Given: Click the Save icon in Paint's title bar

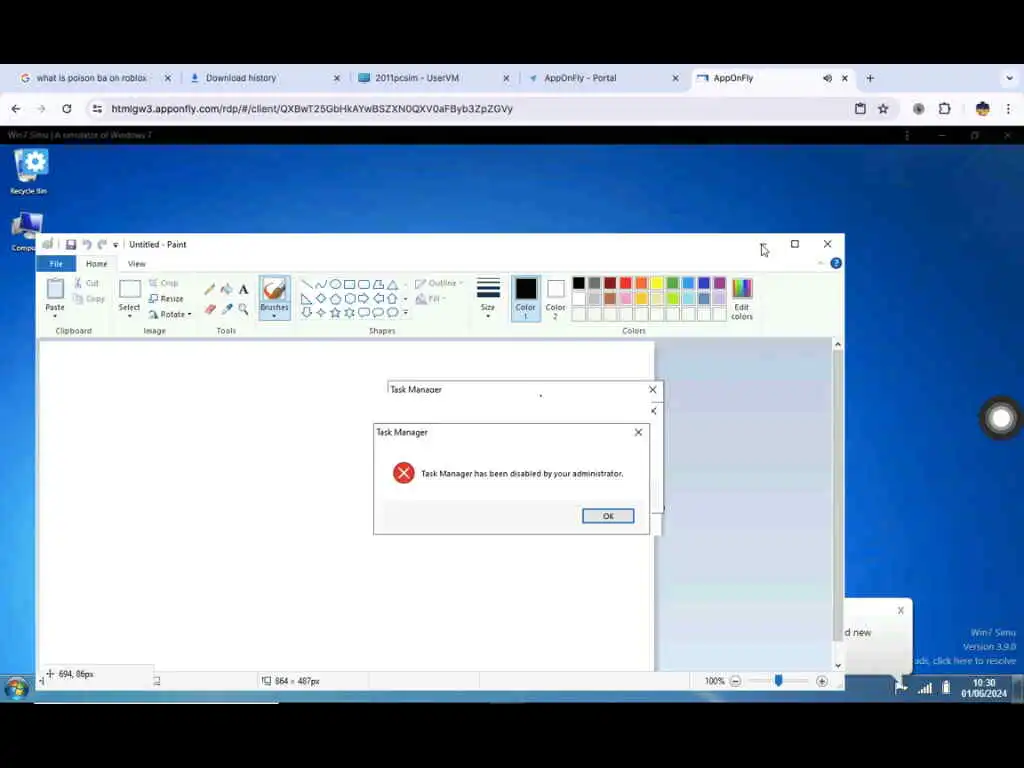Looking at the screenshot, I should 71,244.
